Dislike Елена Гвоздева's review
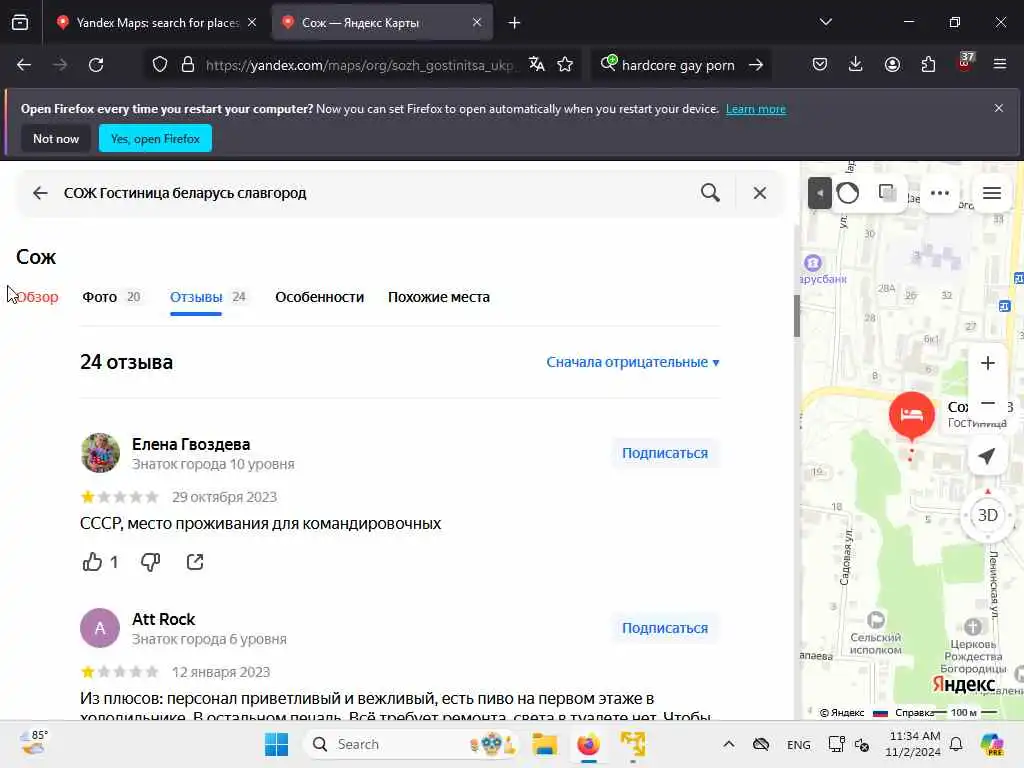1024x768 pixels. tap(150, 562)
